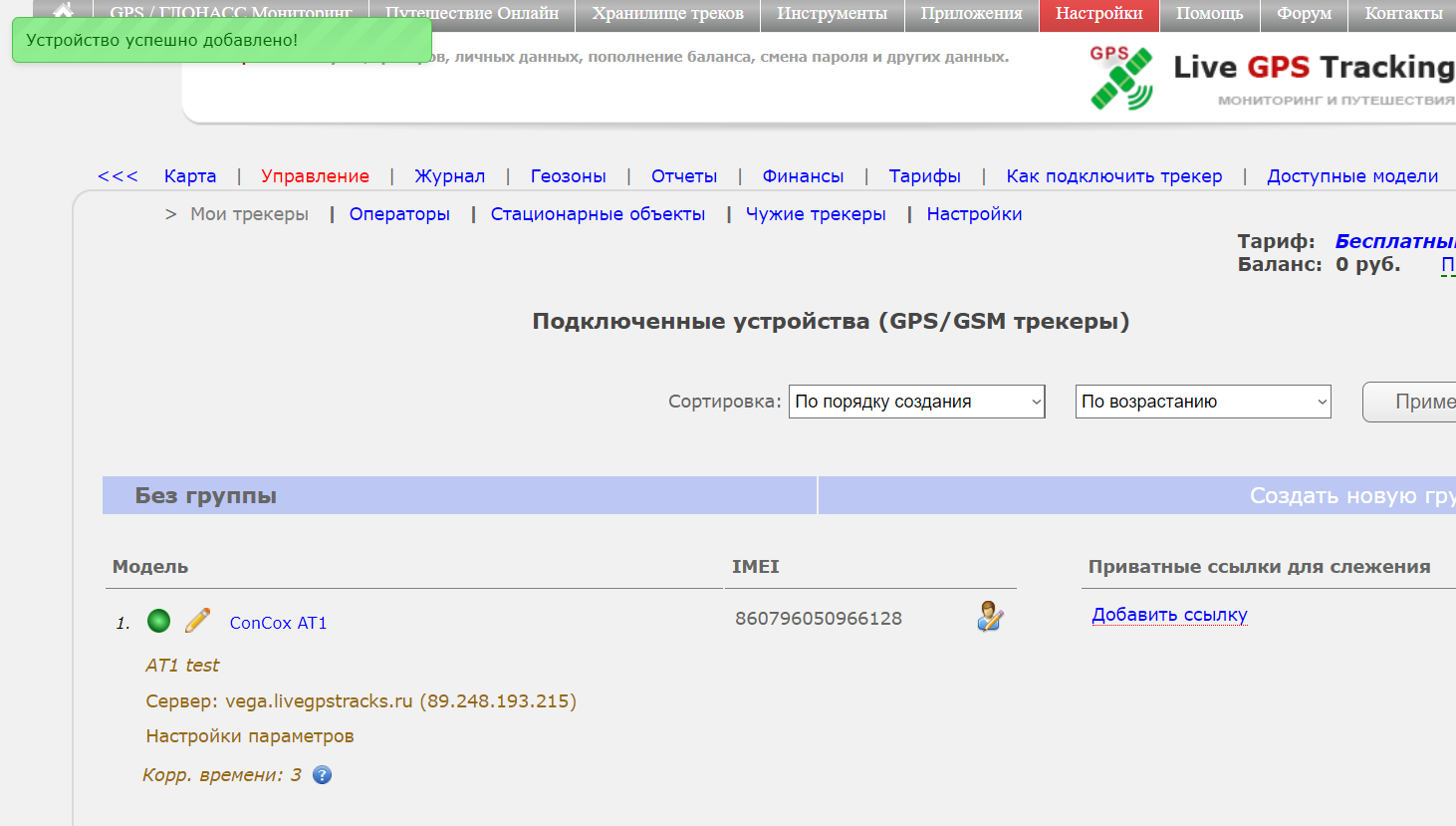Click the user icon next to the IMEI
Viewport: 1456px width, 826px height.
[989, 617]
